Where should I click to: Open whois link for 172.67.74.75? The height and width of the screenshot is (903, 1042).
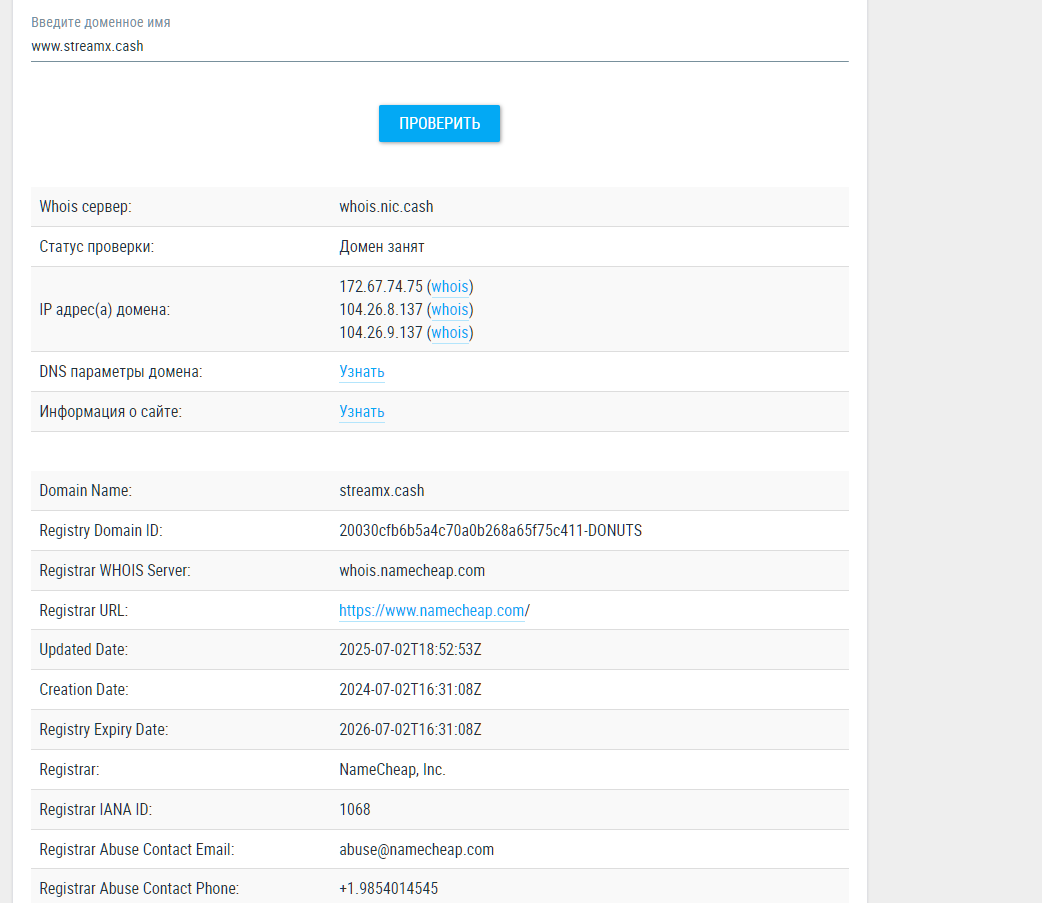pyautogui.click(x=450, y=287)
